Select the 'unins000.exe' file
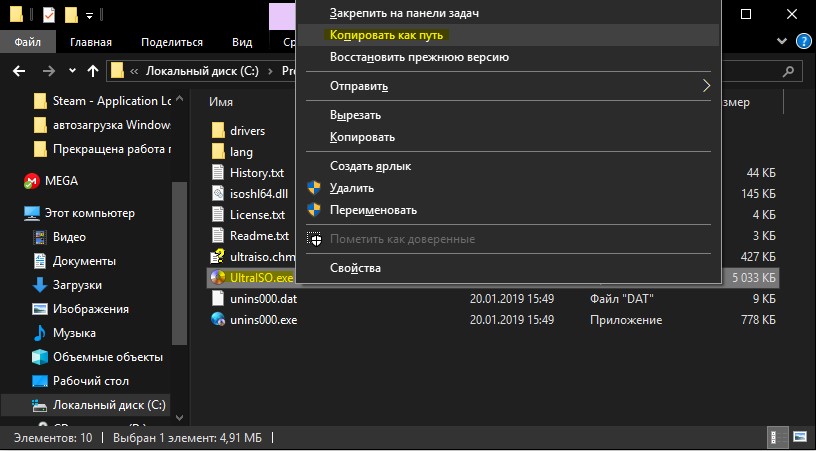816x451 pixels. point(263,320)
